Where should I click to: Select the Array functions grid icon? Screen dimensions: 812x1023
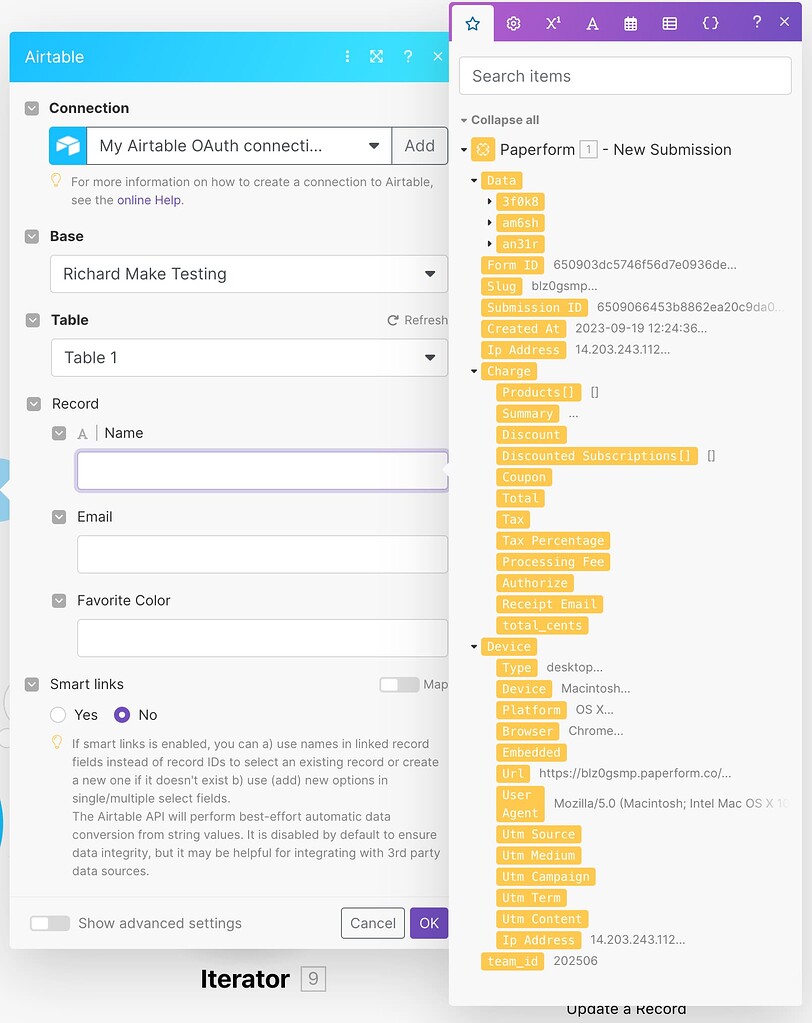(x=670, y=23)
